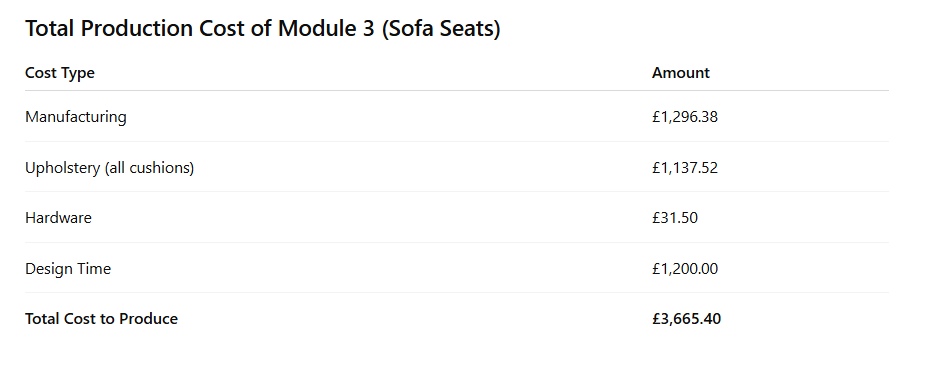
Task: Click the £1,137.52 upholstery amount
Action: pyautogui.click(x=685, y=168)
